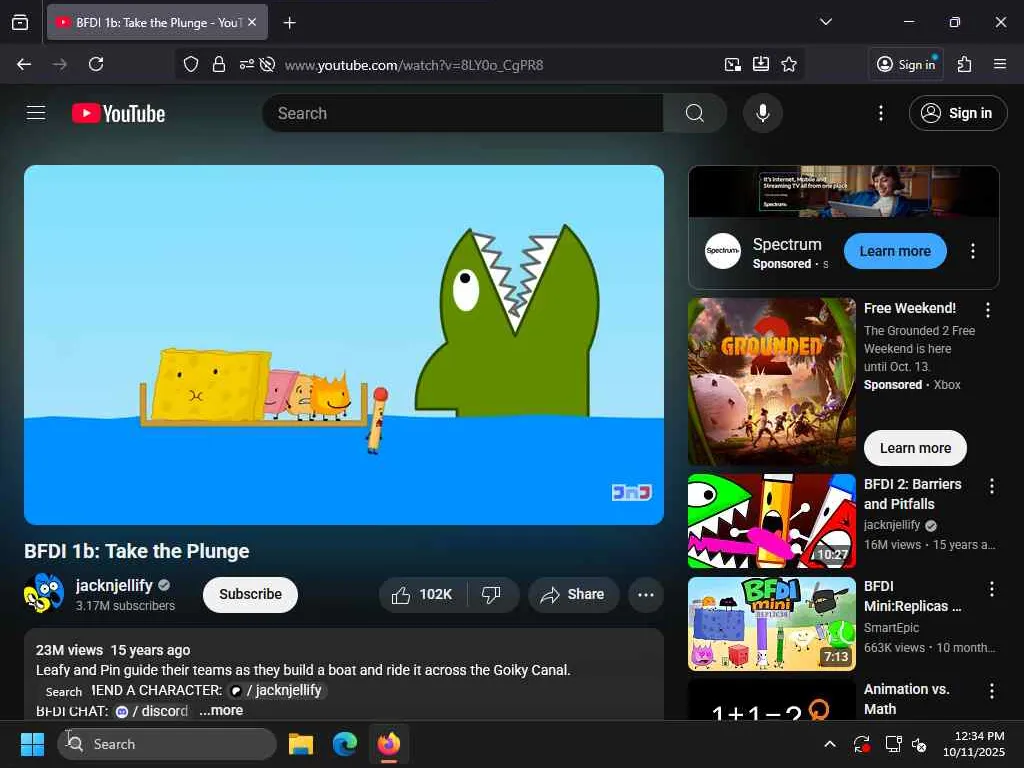Screen dimensions: 1024x768
Task: Close the BFDI 1b tab
Action: (x=252, y=22)
